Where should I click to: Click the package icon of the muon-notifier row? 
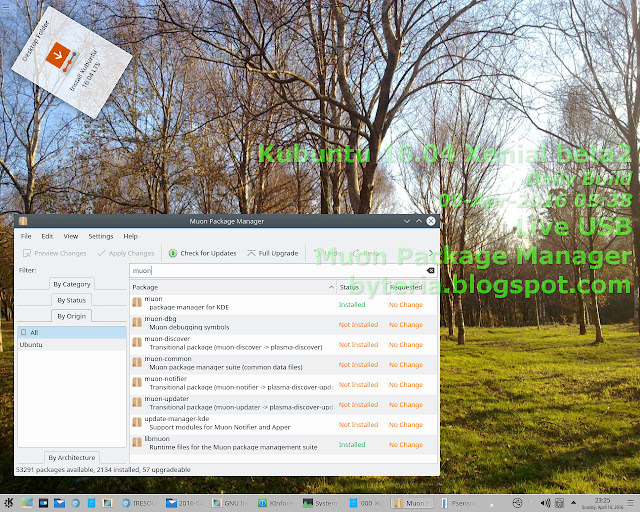click(x=137, y=382)
